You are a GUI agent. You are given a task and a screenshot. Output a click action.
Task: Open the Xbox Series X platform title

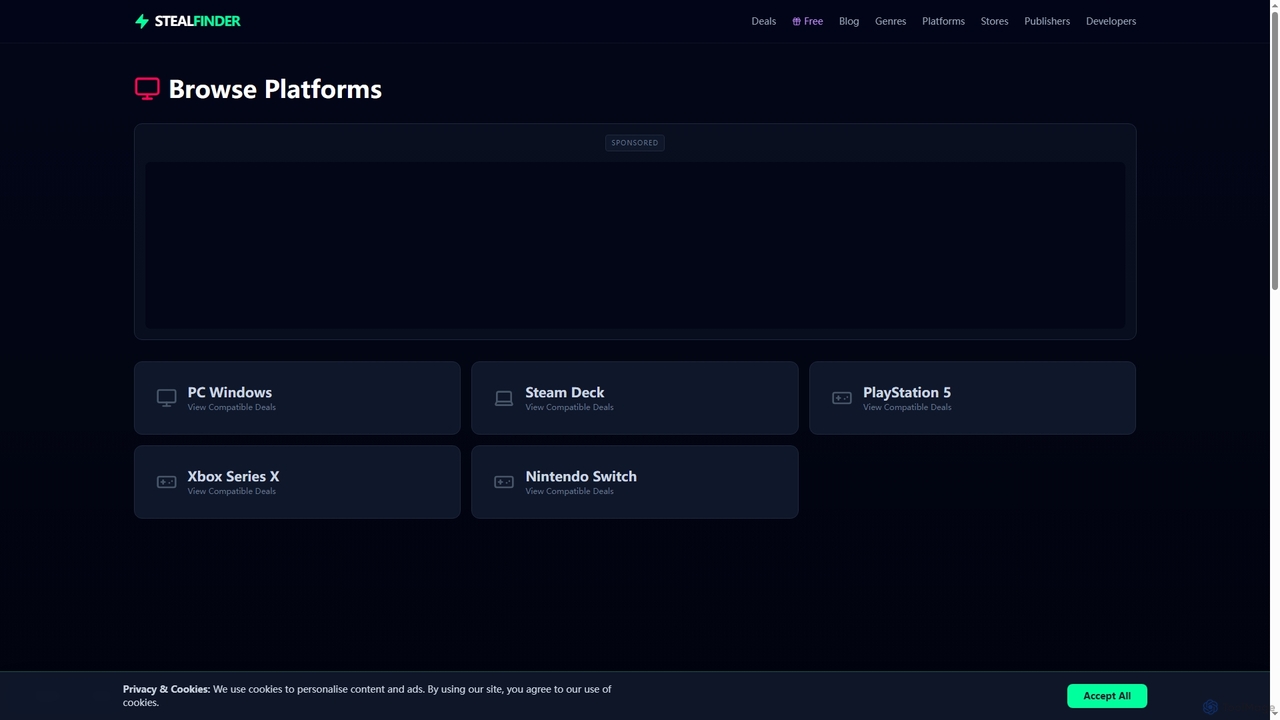point(233,476)
